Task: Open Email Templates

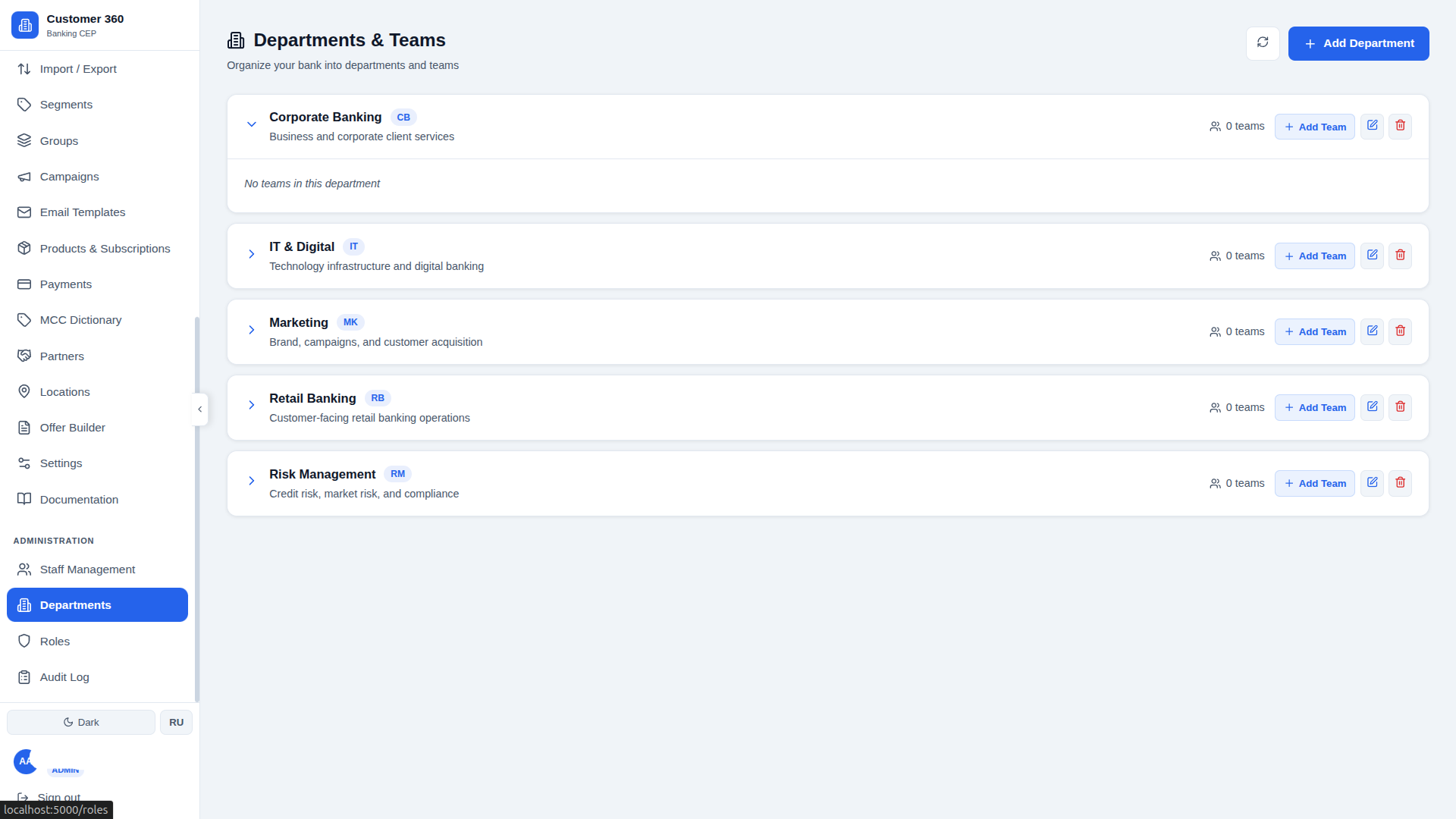Action: tap(97, 212)
